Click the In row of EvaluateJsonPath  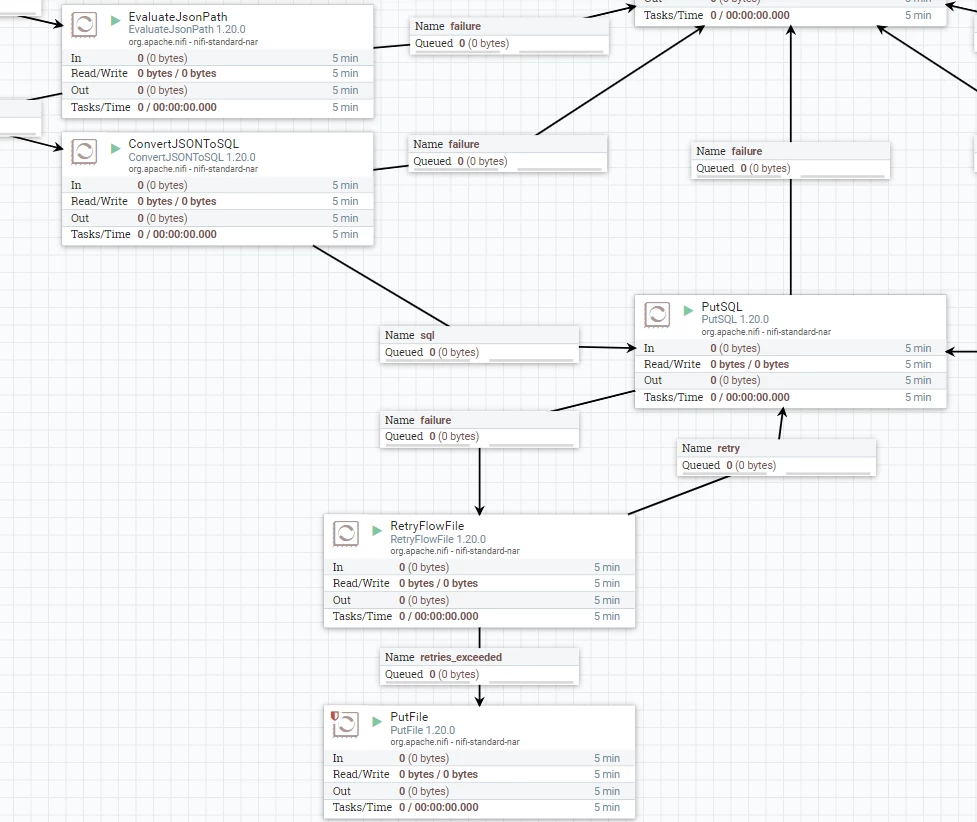[x=217, y=58]
